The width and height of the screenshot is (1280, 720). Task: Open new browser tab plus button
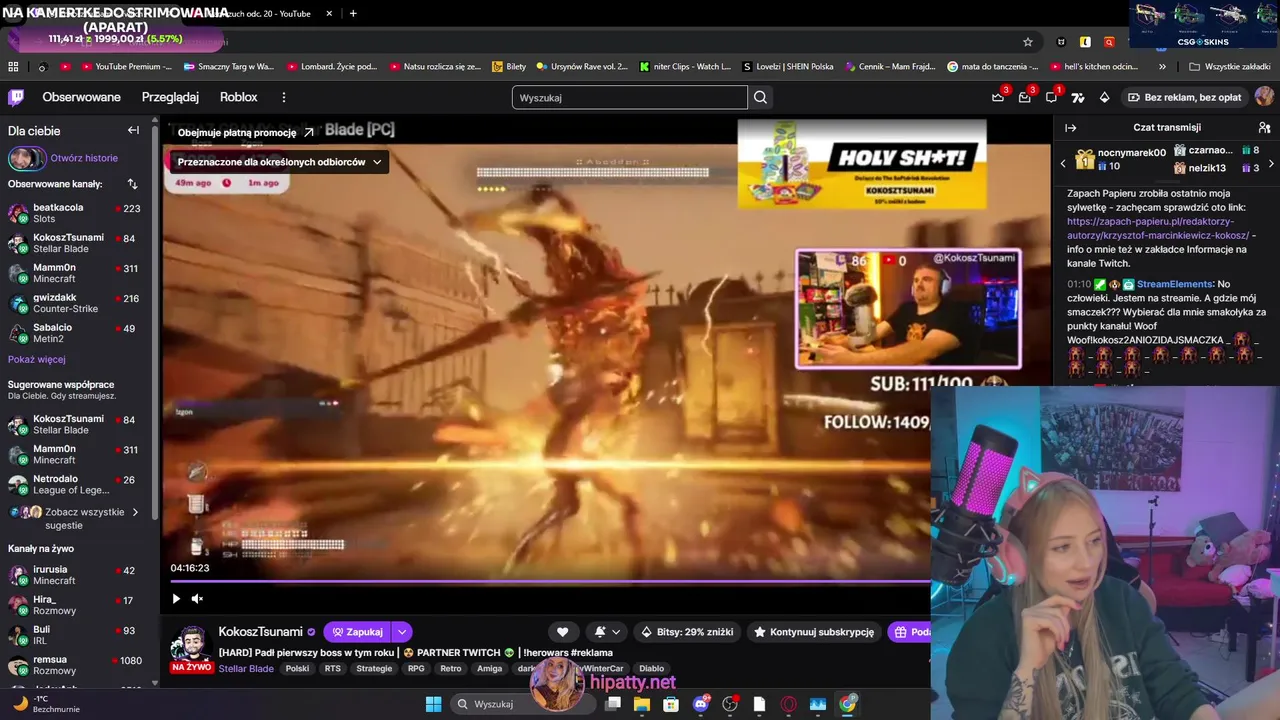tap(353, 13)
